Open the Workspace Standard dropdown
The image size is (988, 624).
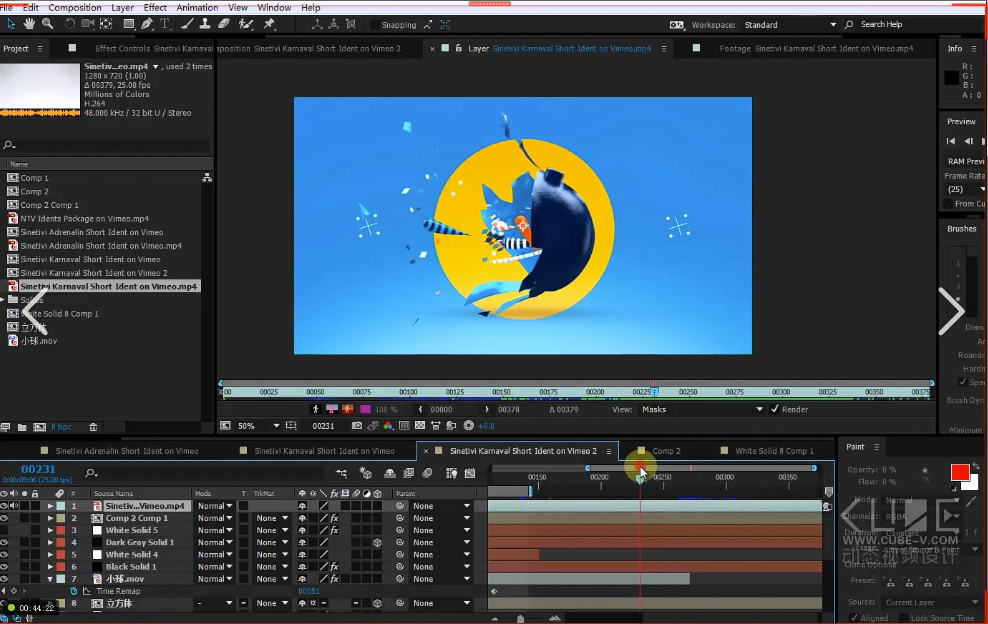tap(791, 25)
